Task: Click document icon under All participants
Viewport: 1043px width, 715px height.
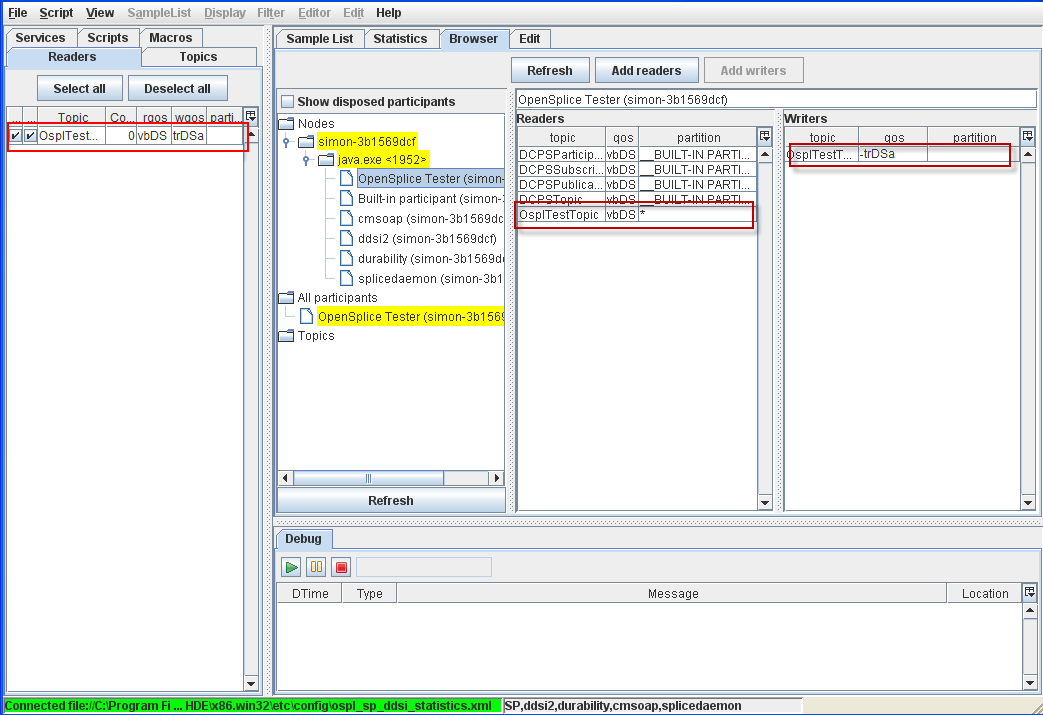Action: click(307, 316)
